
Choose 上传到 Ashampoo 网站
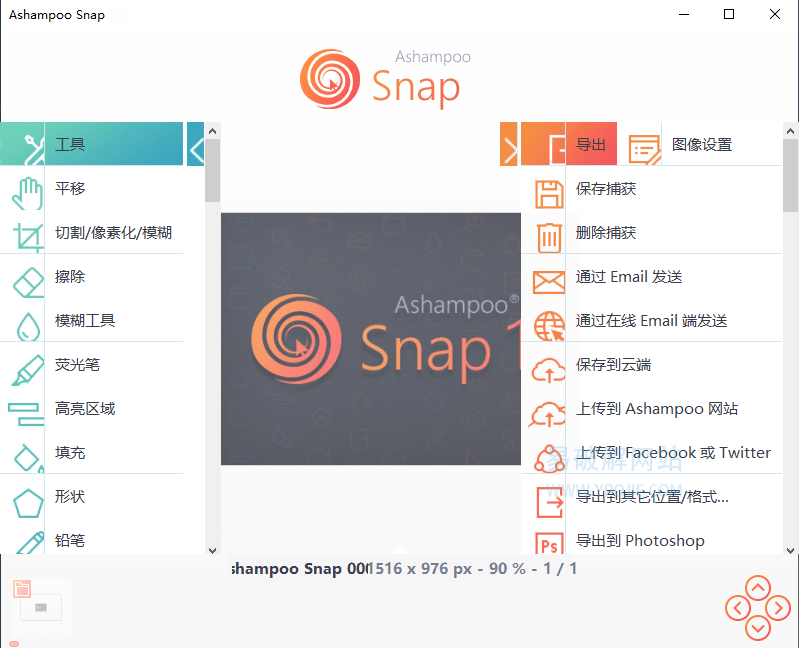click(x=657, y=409)
